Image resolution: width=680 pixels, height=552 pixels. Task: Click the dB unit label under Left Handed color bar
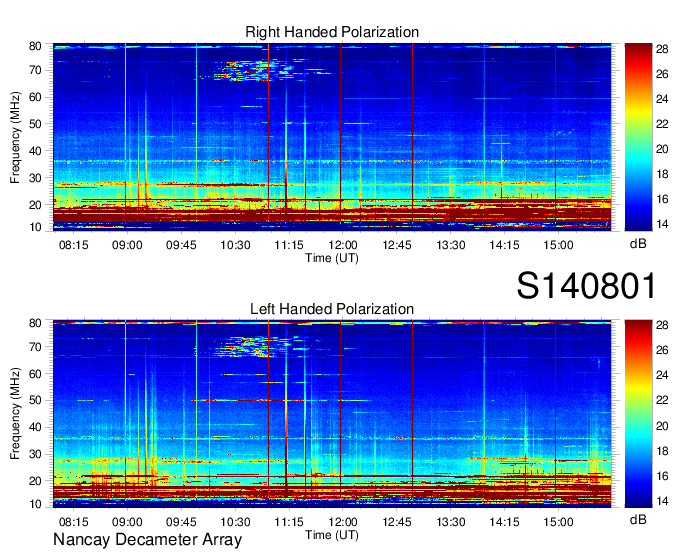[638, 519]
